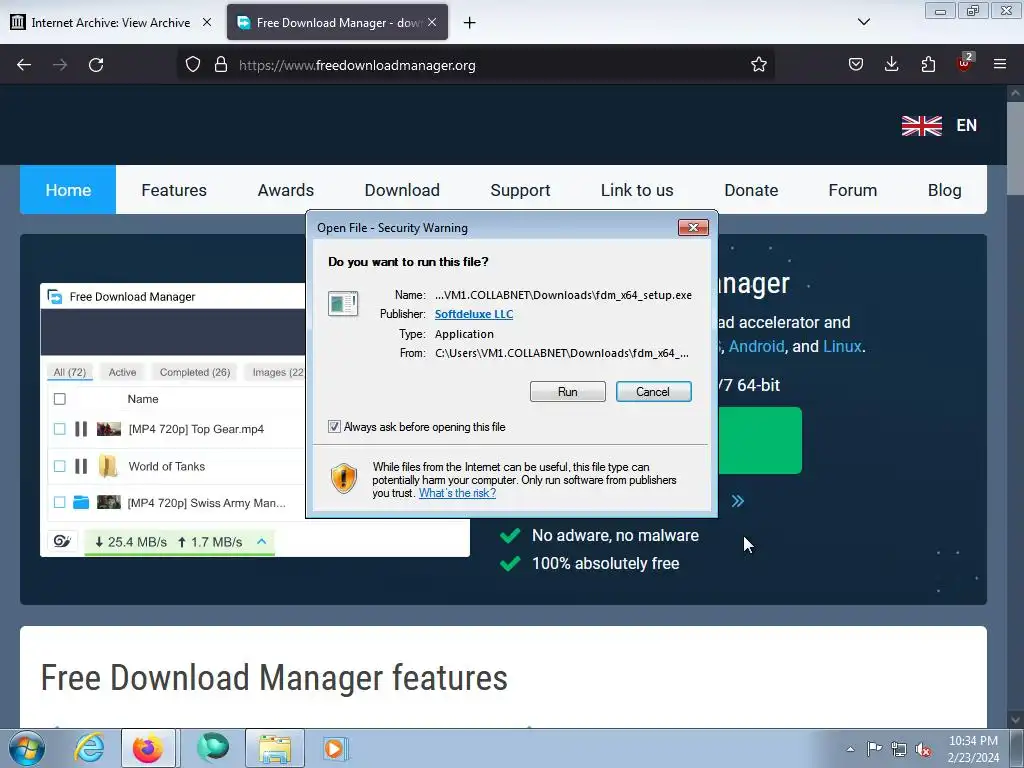The image size is (1024, 768).
Task: Select the Active filter tab
Action: pyautogui.click(x=122, y=372)
